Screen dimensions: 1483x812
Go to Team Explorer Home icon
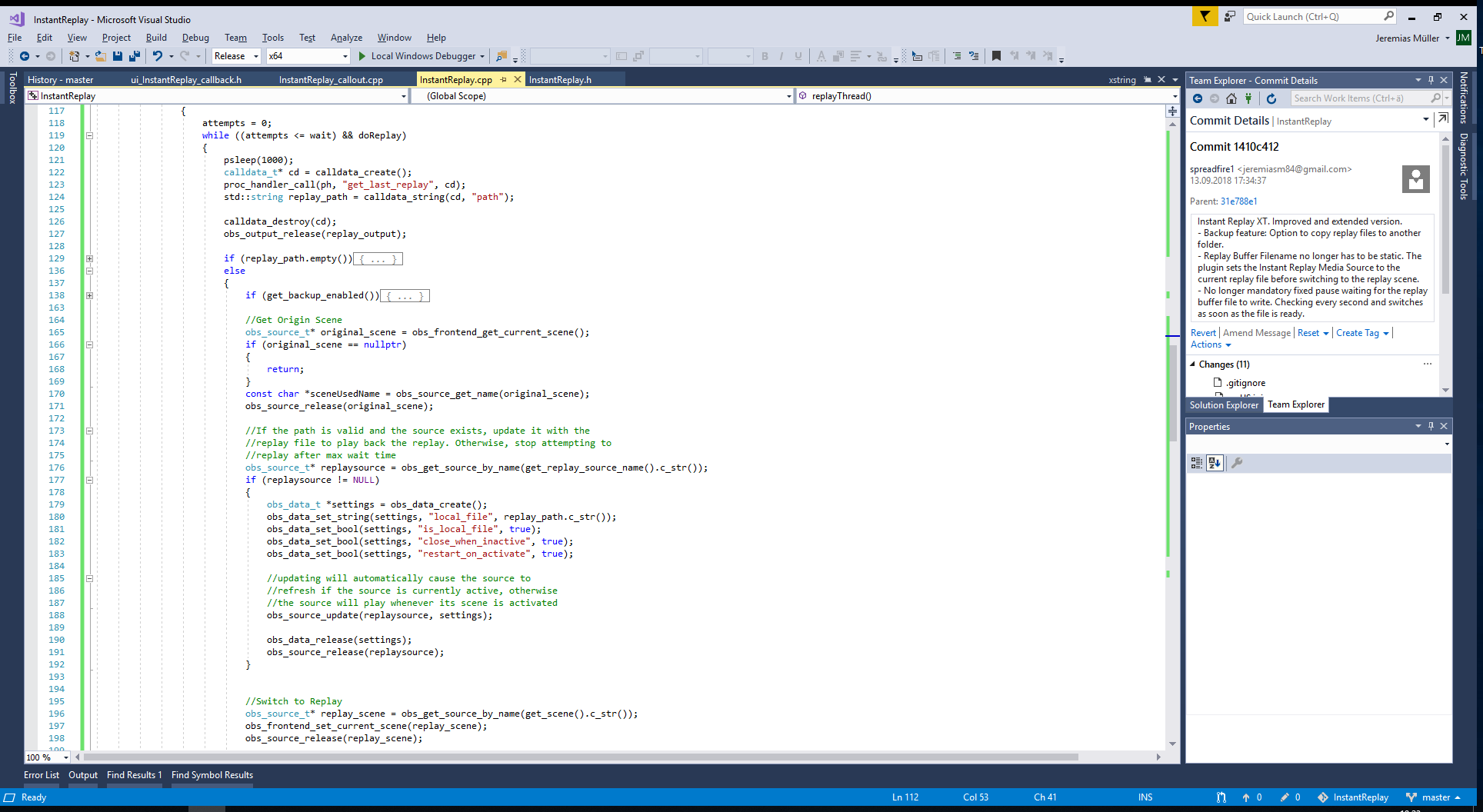1231,98
